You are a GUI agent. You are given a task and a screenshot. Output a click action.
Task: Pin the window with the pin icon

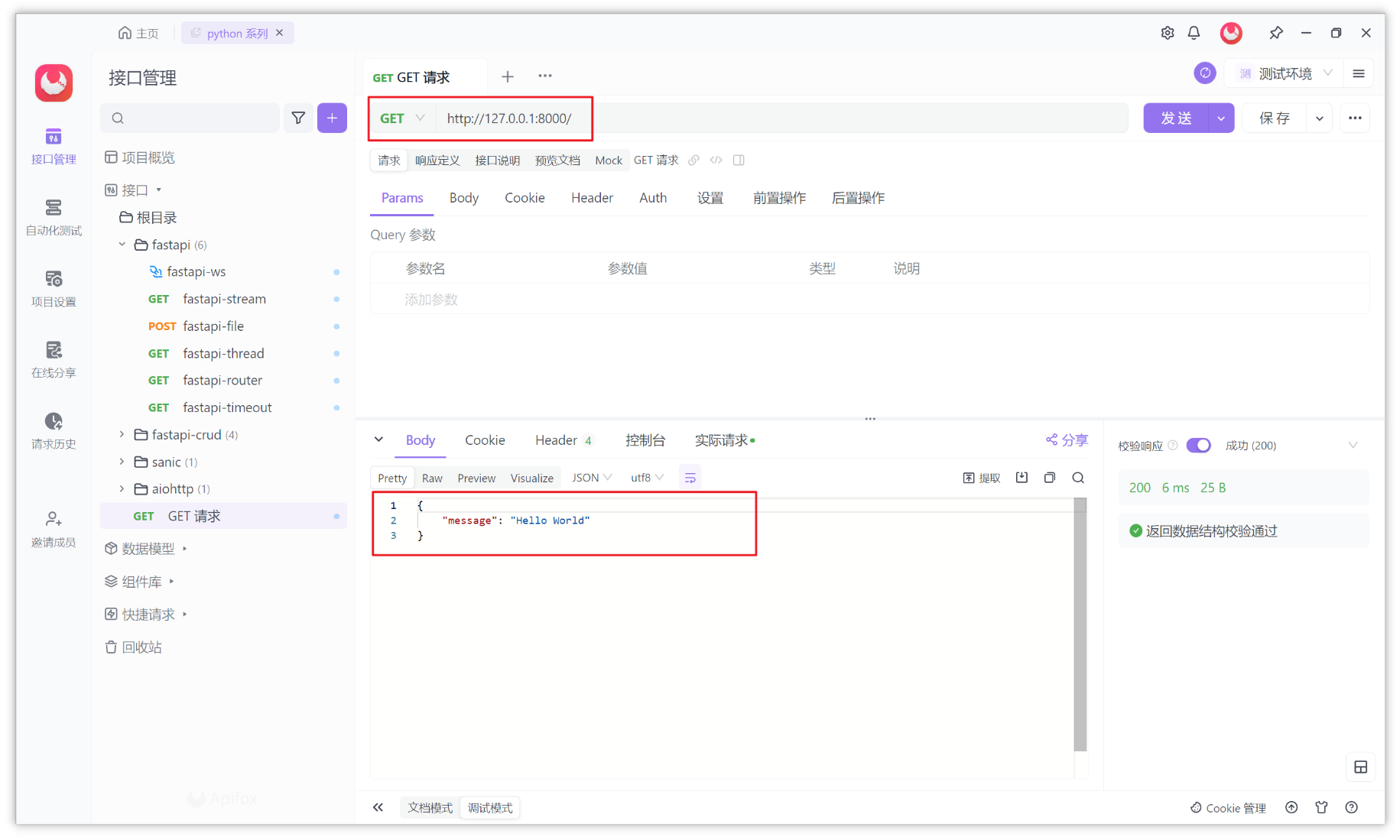(1275, 33)
